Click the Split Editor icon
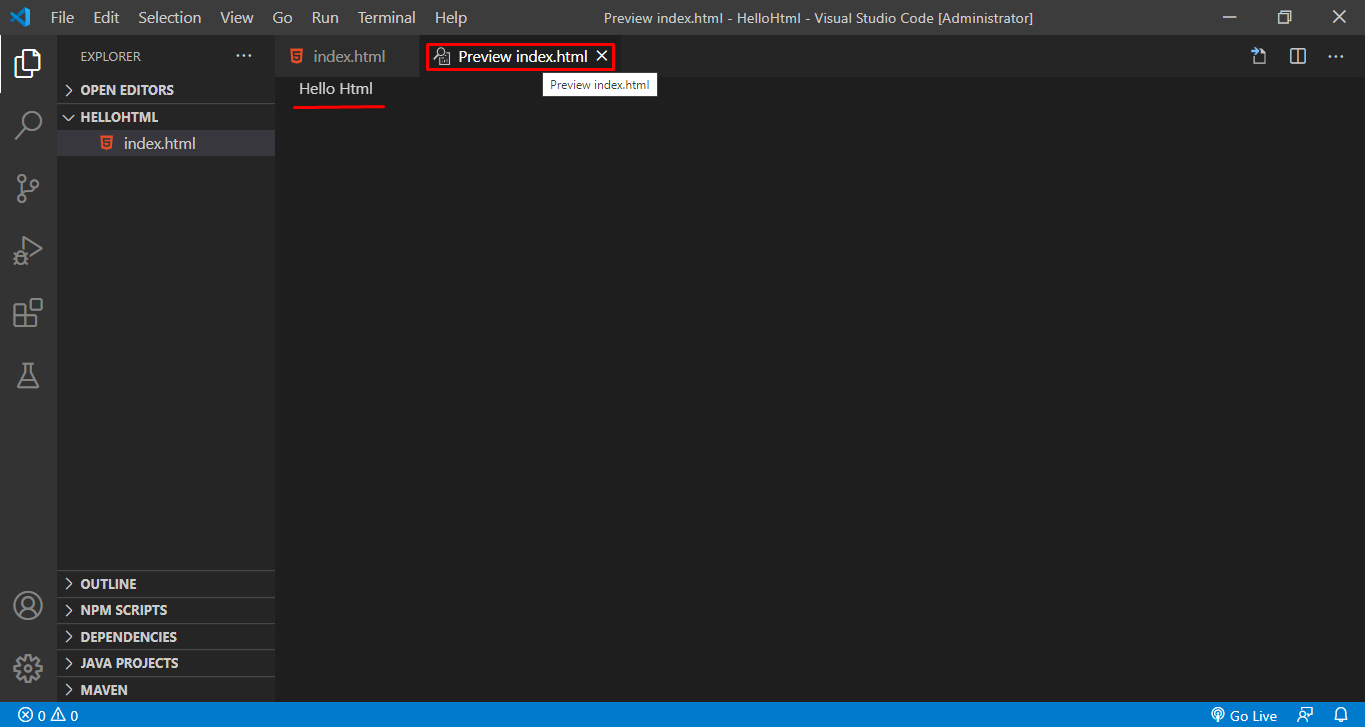The width and height of the screenshot is (1365, 727). tap(1298, 57)
